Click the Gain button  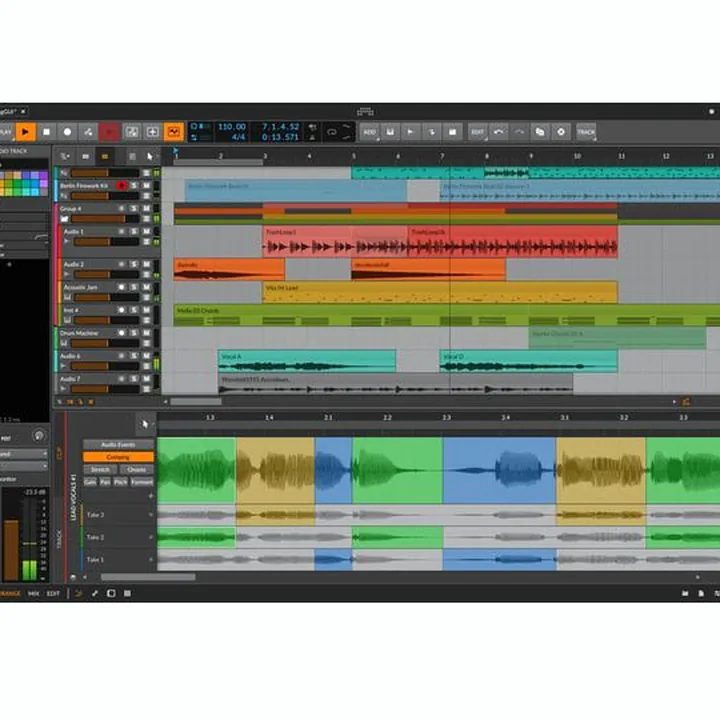tap(90, 482)
